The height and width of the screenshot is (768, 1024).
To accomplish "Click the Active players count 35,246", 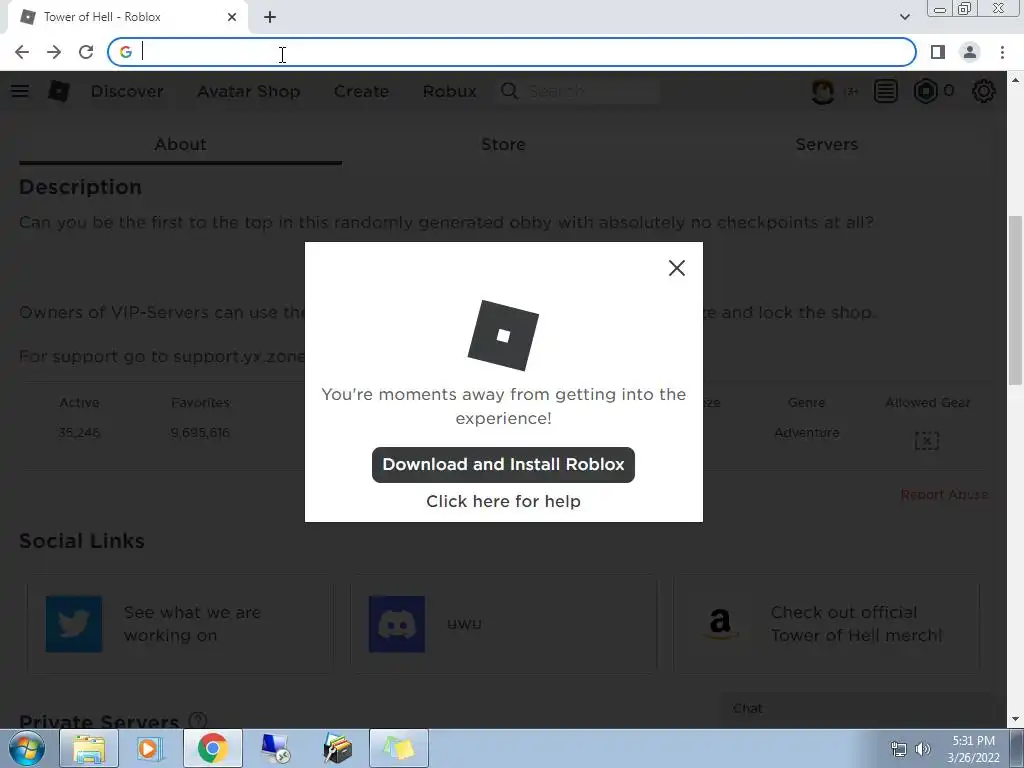I will pyautogui.click(x=79, y=432).
